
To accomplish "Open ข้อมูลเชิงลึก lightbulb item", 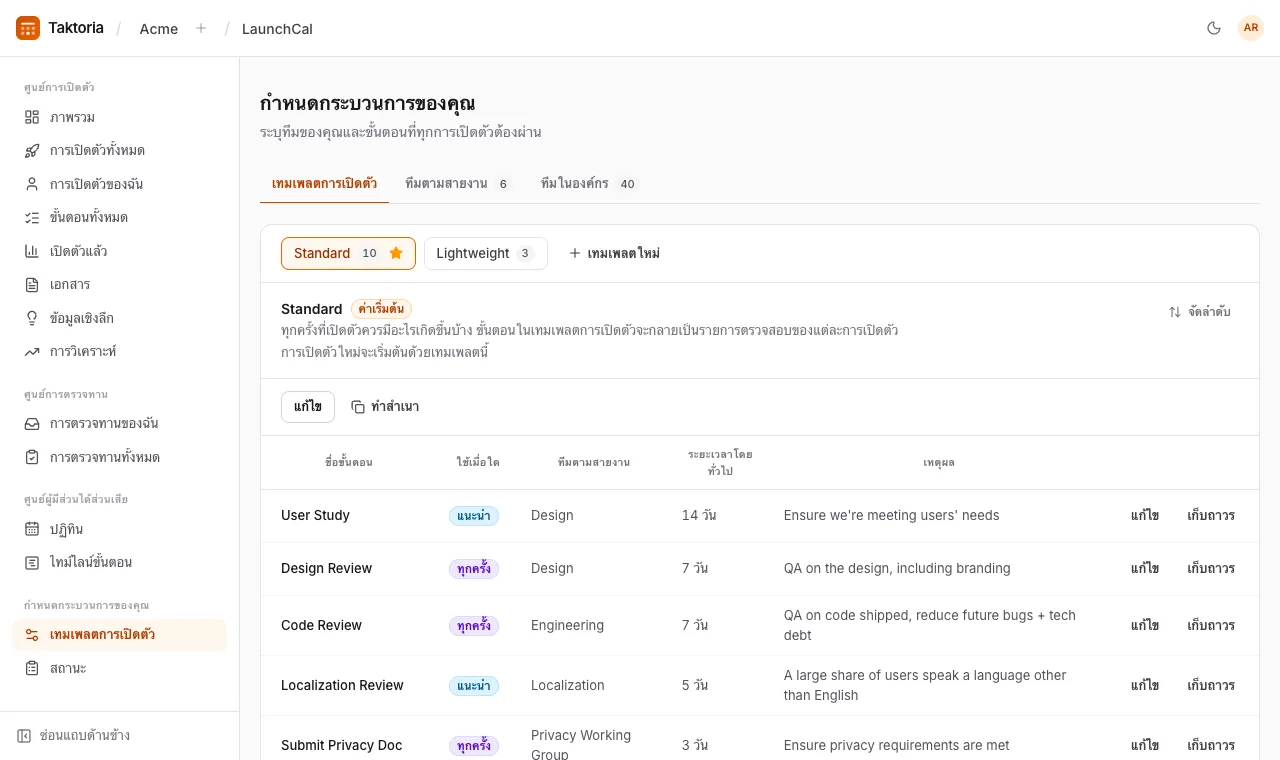I will pos(120,318).
